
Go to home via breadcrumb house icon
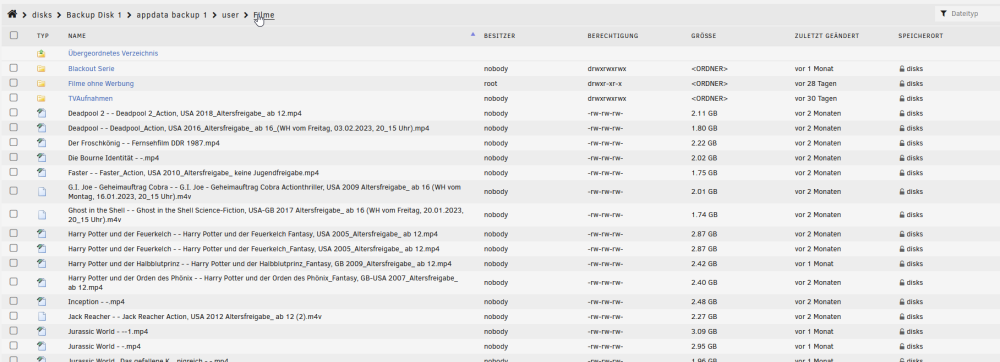coord(11,14)
